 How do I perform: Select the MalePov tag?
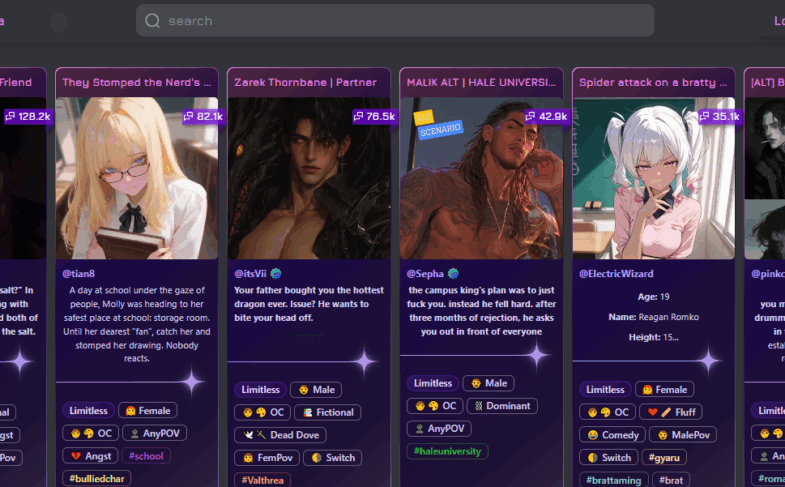683,434
